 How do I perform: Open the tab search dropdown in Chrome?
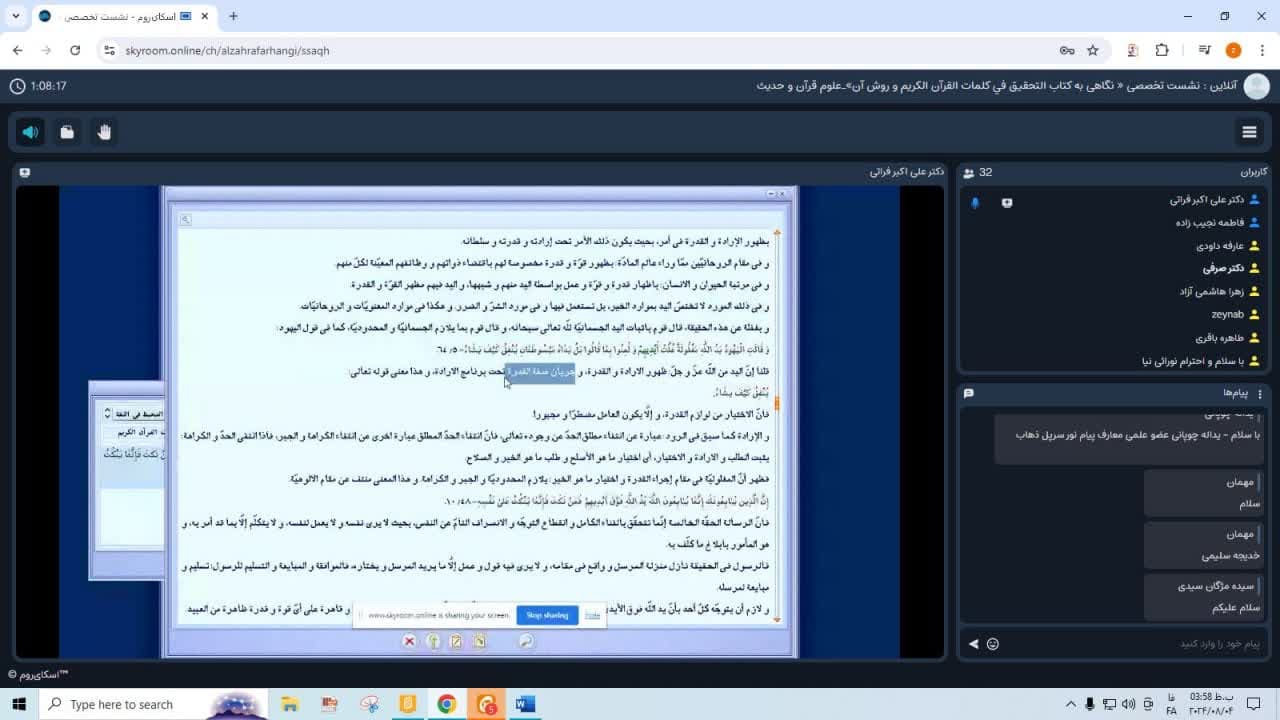(x=16, y=16)
